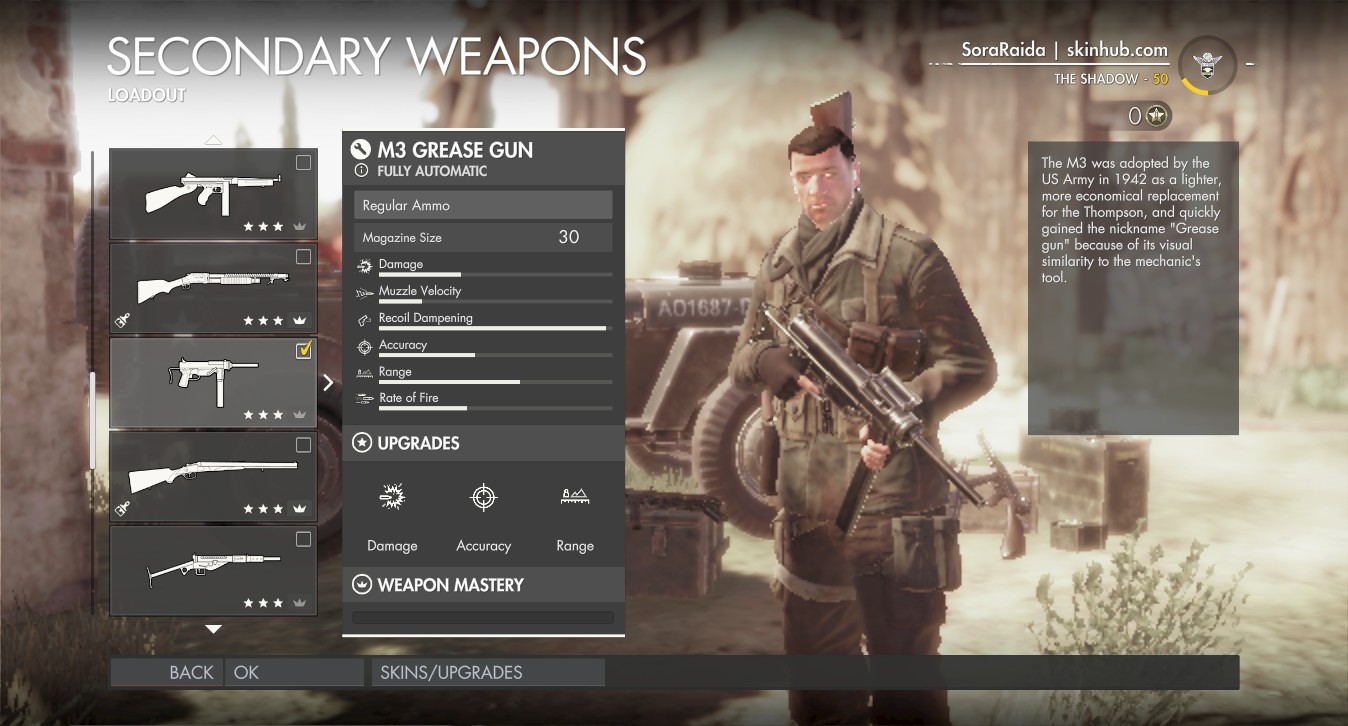Click the info icon next to Fully Automatic
Image resolution: width=1348 pixels, height=726 pixels.
point(361,171)
